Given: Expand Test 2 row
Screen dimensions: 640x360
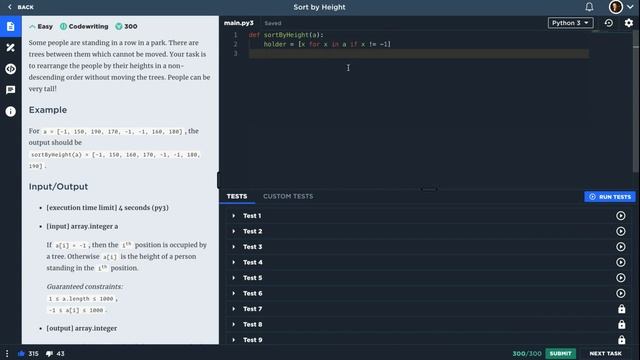Looking at the screenshot, I should tap(427, 231).
